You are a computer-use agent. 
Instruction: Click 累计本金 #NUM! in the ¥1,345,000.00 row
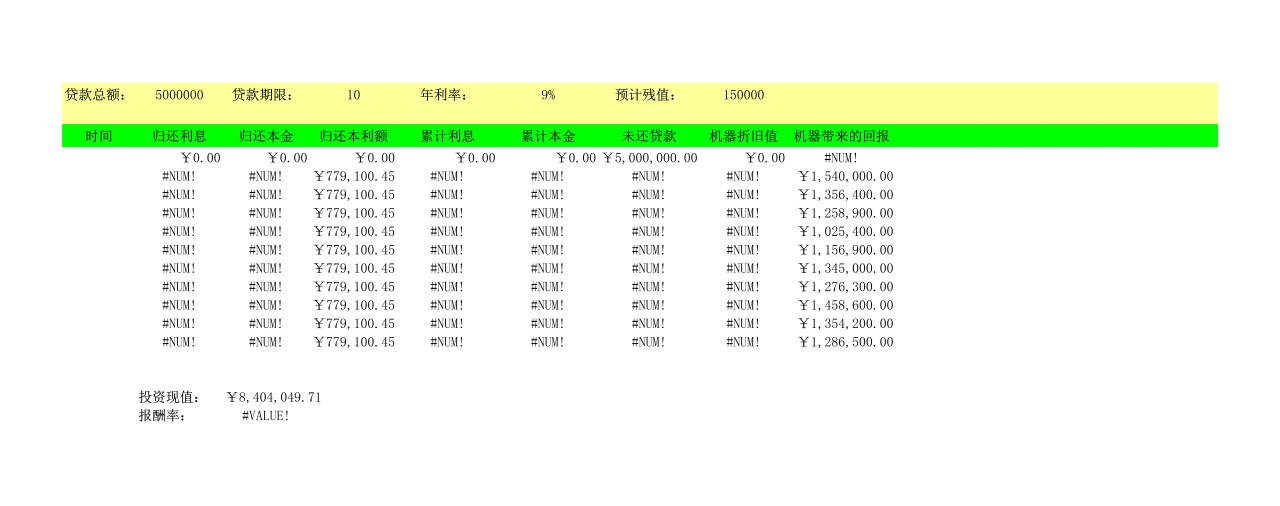pos(548,268)
